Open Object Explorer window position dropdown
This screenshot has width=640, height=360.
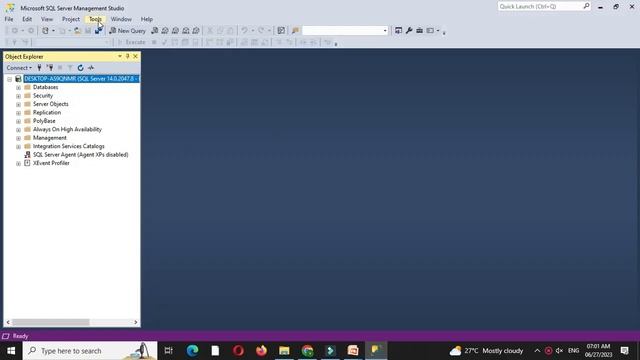coord(120,56)
